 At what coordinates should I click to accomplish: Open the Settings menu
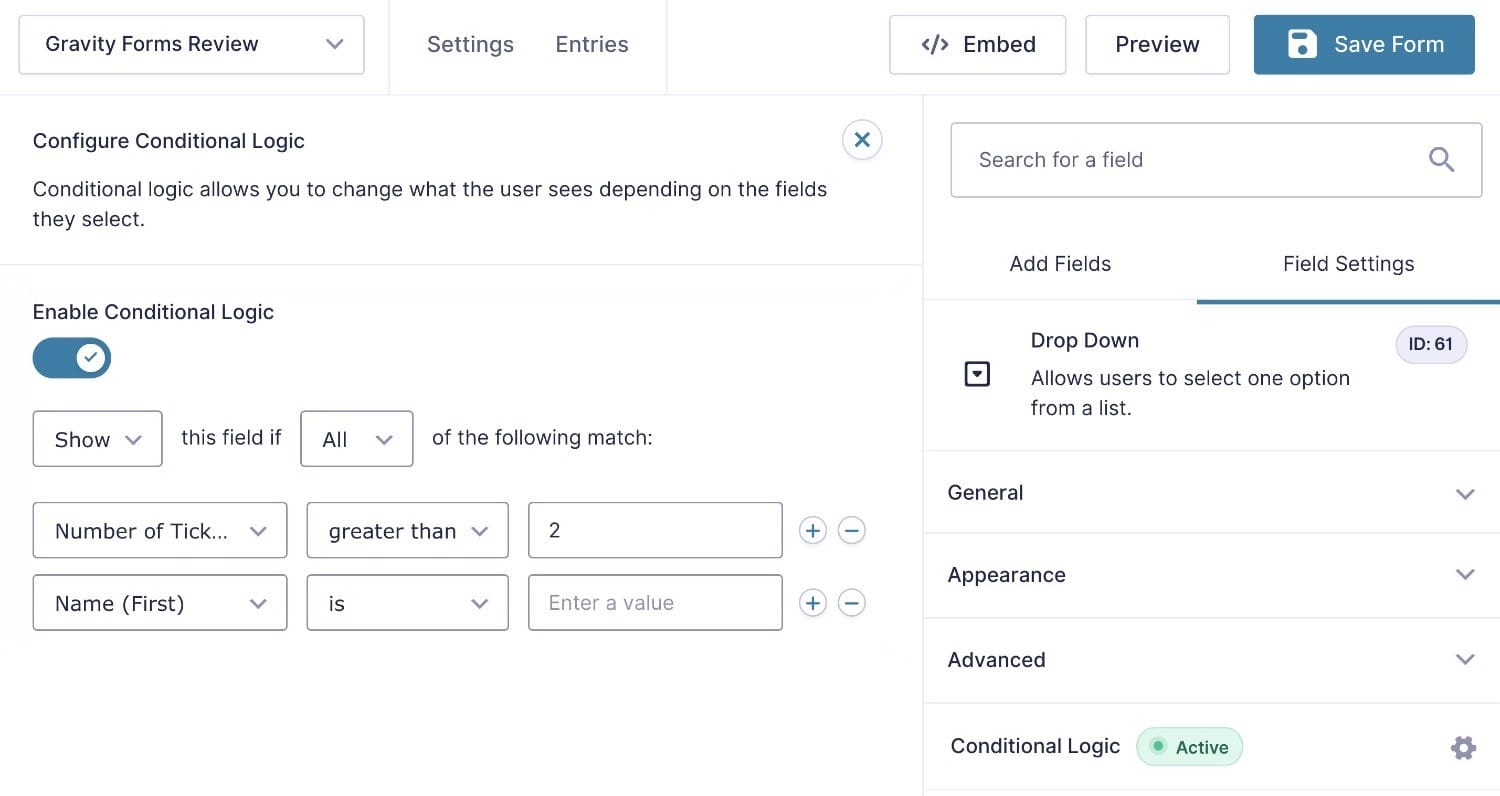coord(470,44)
